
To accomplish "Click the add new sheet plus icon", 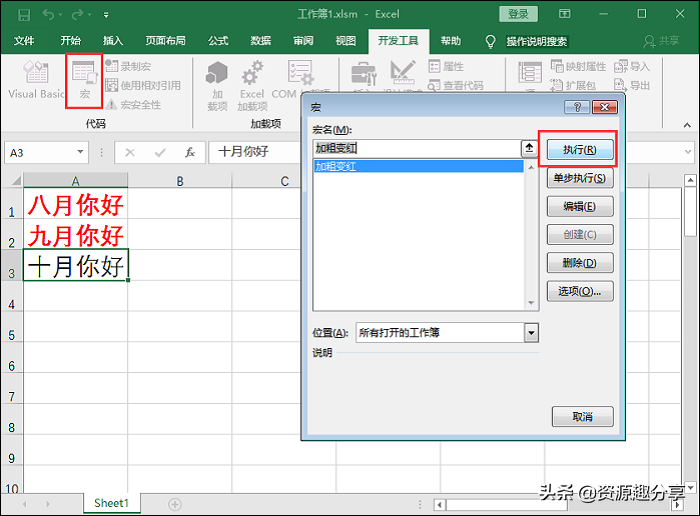I will point(175,503).
